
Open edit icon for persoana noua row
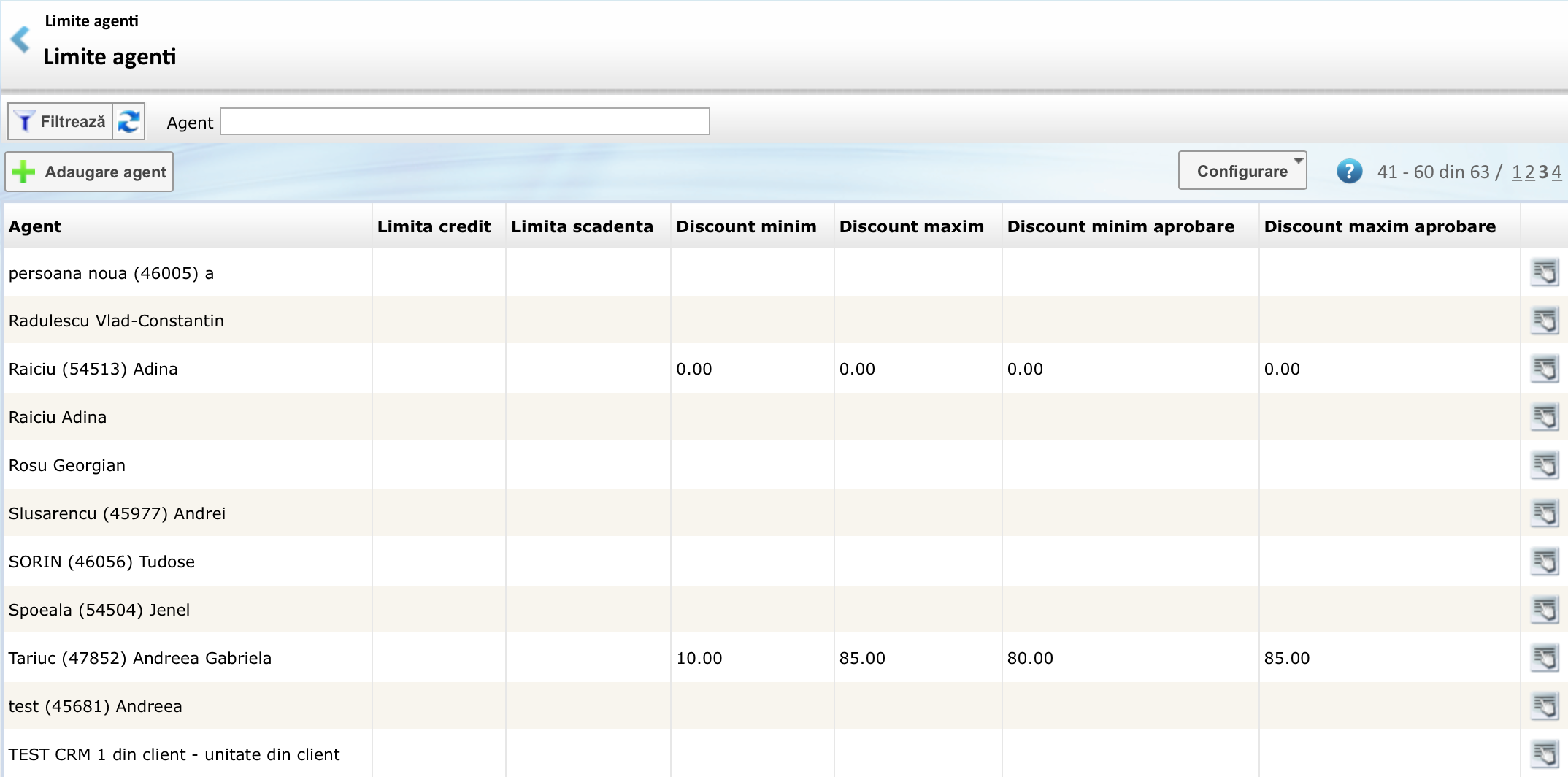(x=1544, y=273)
